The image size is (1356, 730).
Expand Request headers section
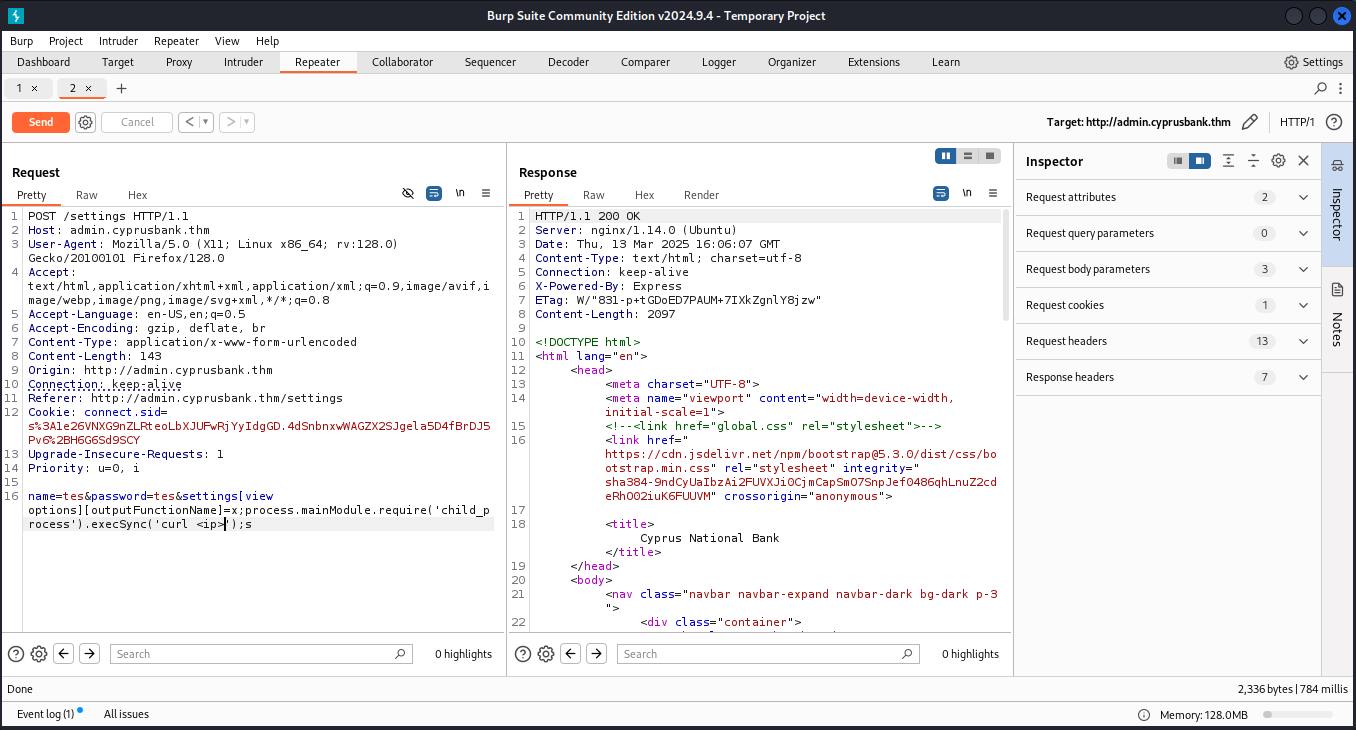[1167, 341]
